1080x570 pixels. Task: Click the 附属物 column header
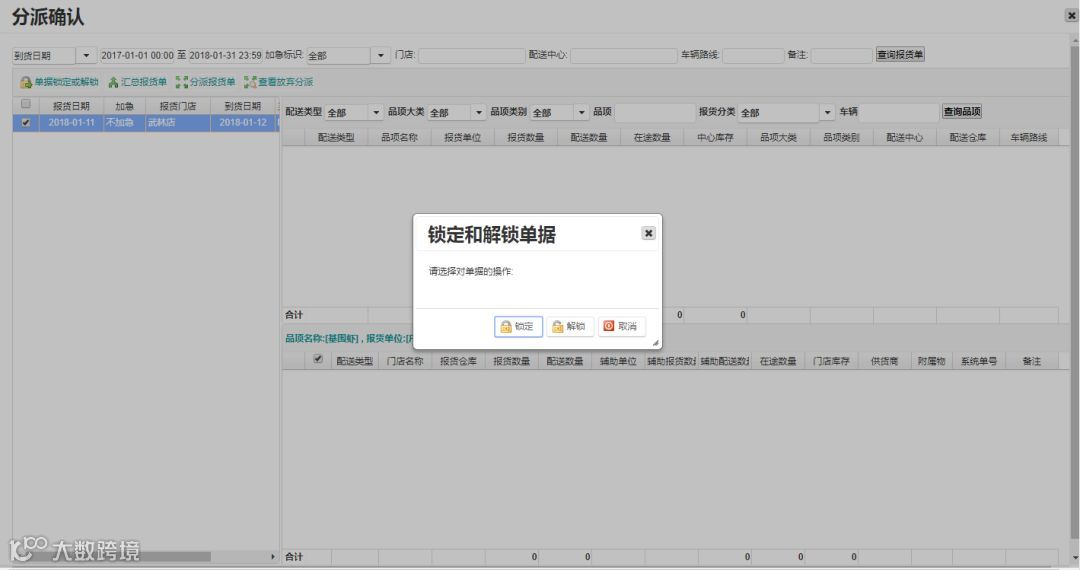[x=931, y=361]
